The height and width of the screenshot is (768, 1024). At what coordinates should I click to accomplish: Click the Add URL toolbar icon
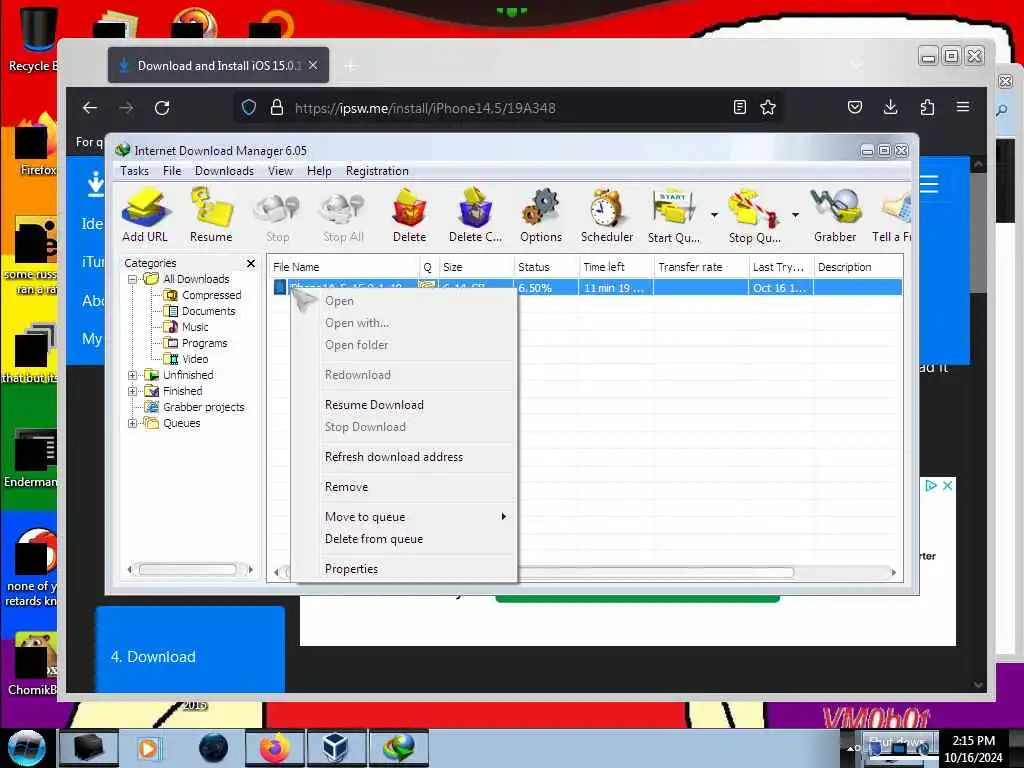pos(145,215)
